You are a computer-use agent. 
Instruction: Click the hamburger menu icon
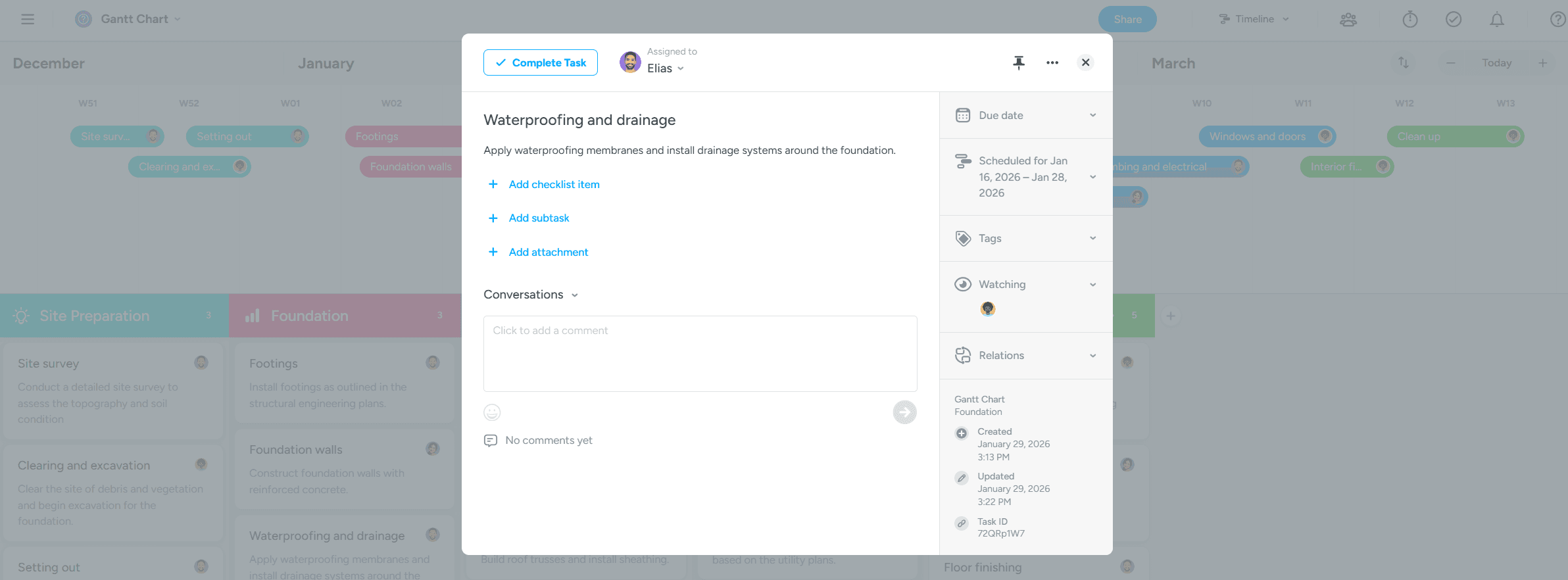tap(28, 19)
